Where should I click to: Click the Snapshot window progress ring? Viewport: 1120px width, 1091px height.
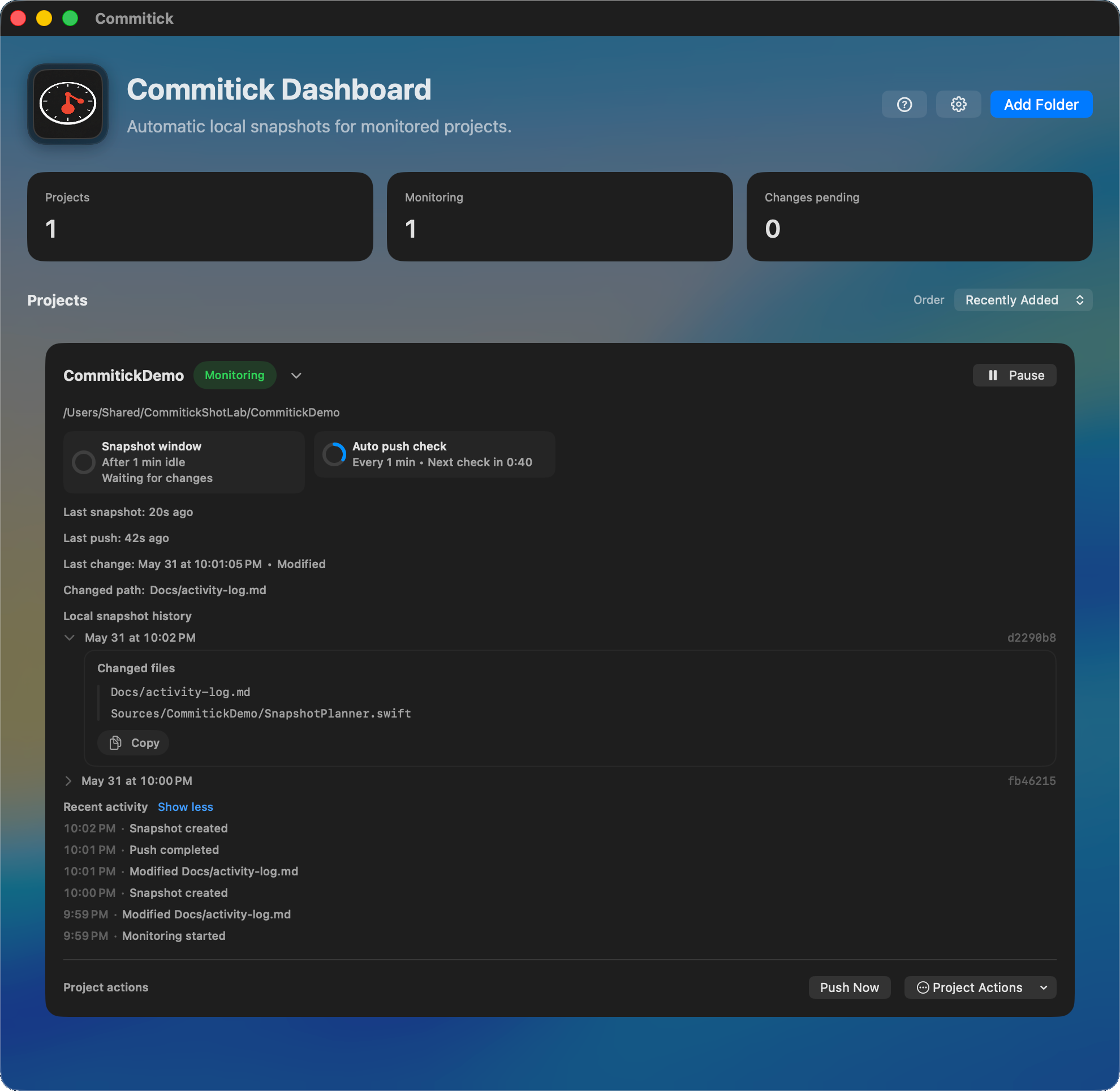click(84, 462)
